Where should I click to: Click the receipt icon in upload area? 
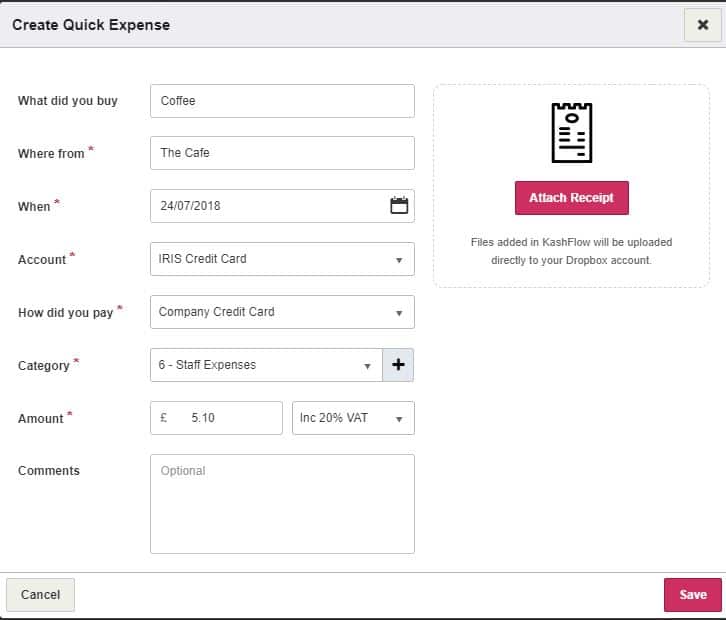[x=571, y=132]
